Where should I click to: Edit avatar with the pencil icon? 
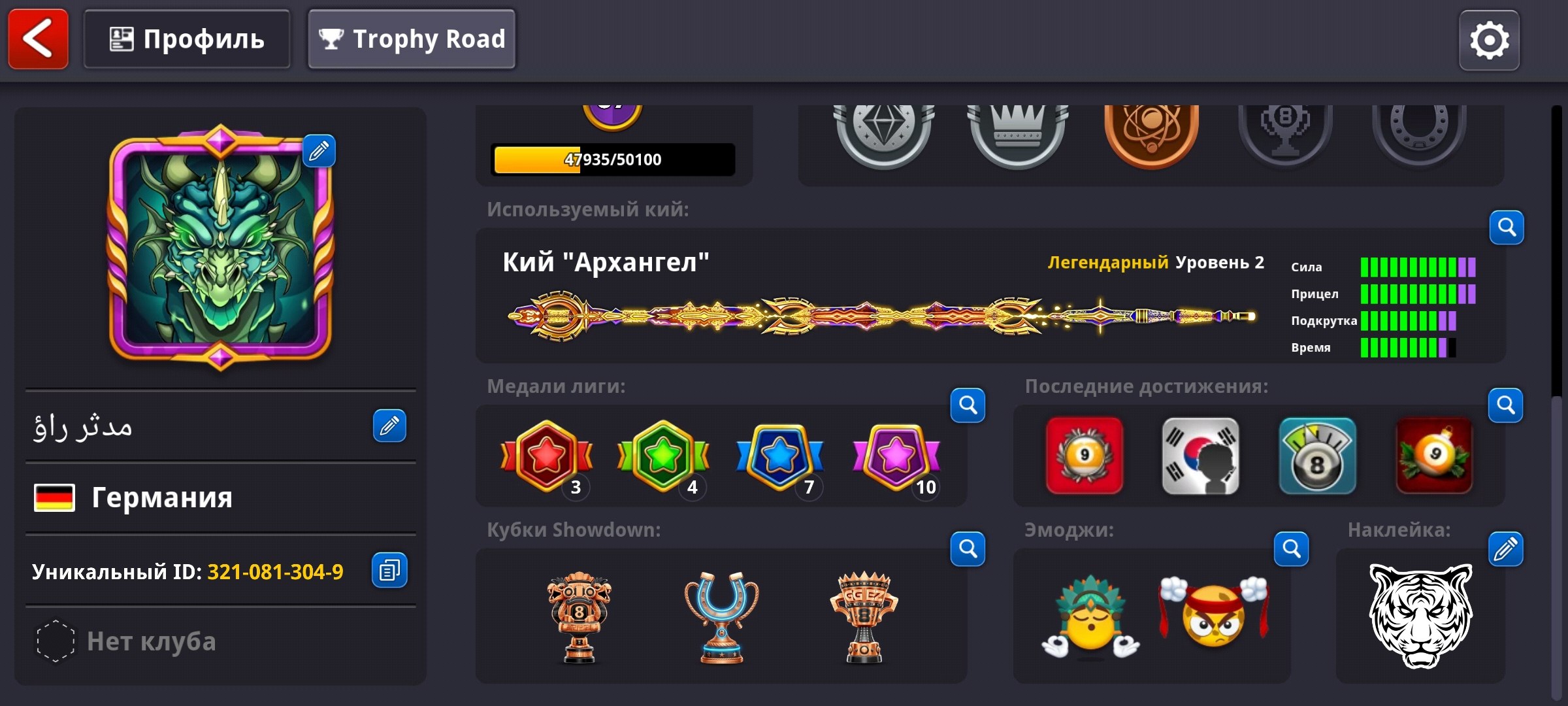(x=319, y=152)
